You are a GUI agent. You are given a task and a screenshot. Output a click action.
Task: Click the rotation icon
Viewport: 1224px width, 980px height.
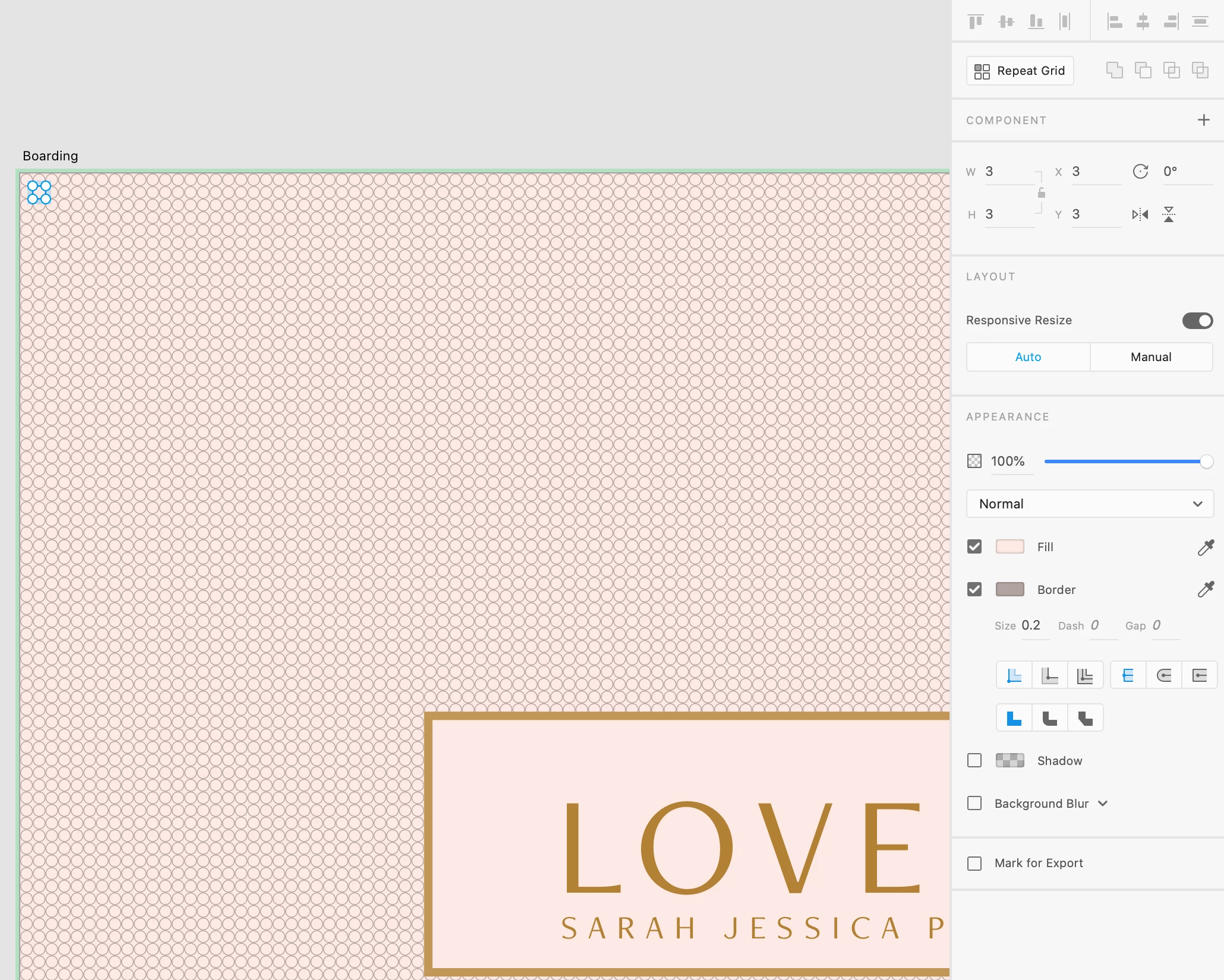[x=1140, y=172]
